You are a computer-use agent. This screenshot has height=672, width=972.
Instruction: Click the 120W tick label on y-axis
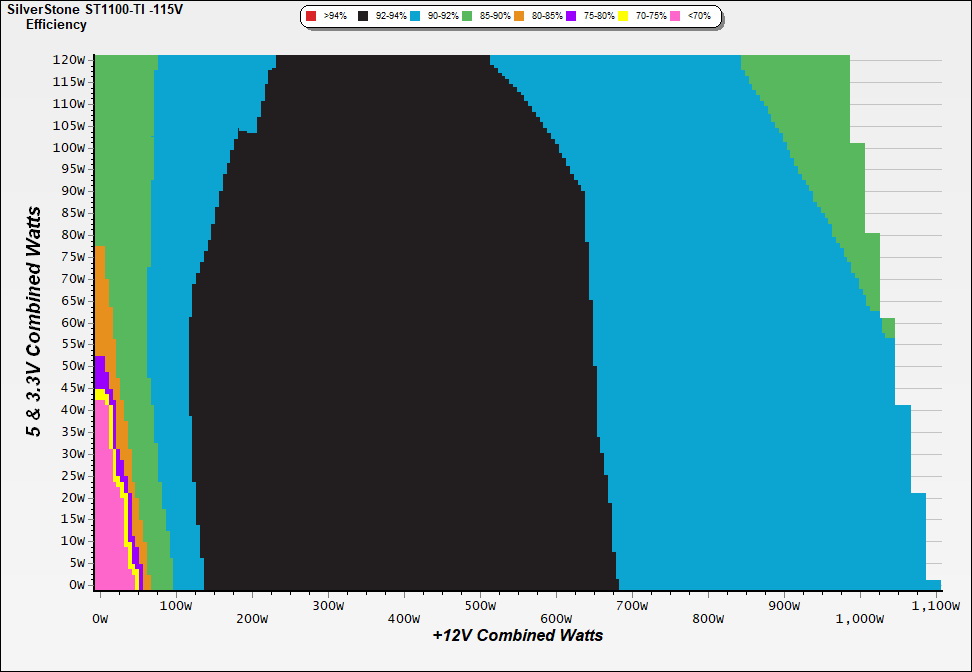tap(70, 59)
